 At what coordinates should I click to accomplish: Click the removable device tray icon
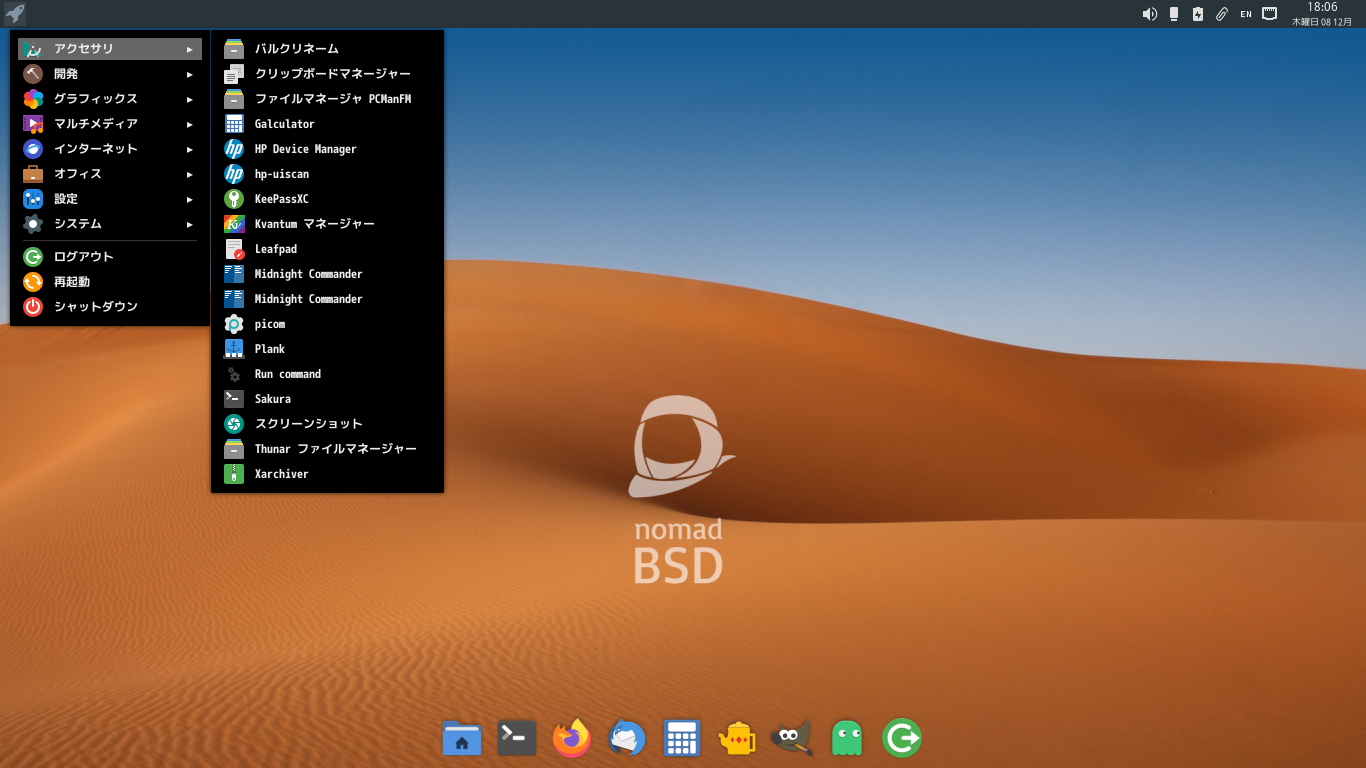[x=1174, y=14]
